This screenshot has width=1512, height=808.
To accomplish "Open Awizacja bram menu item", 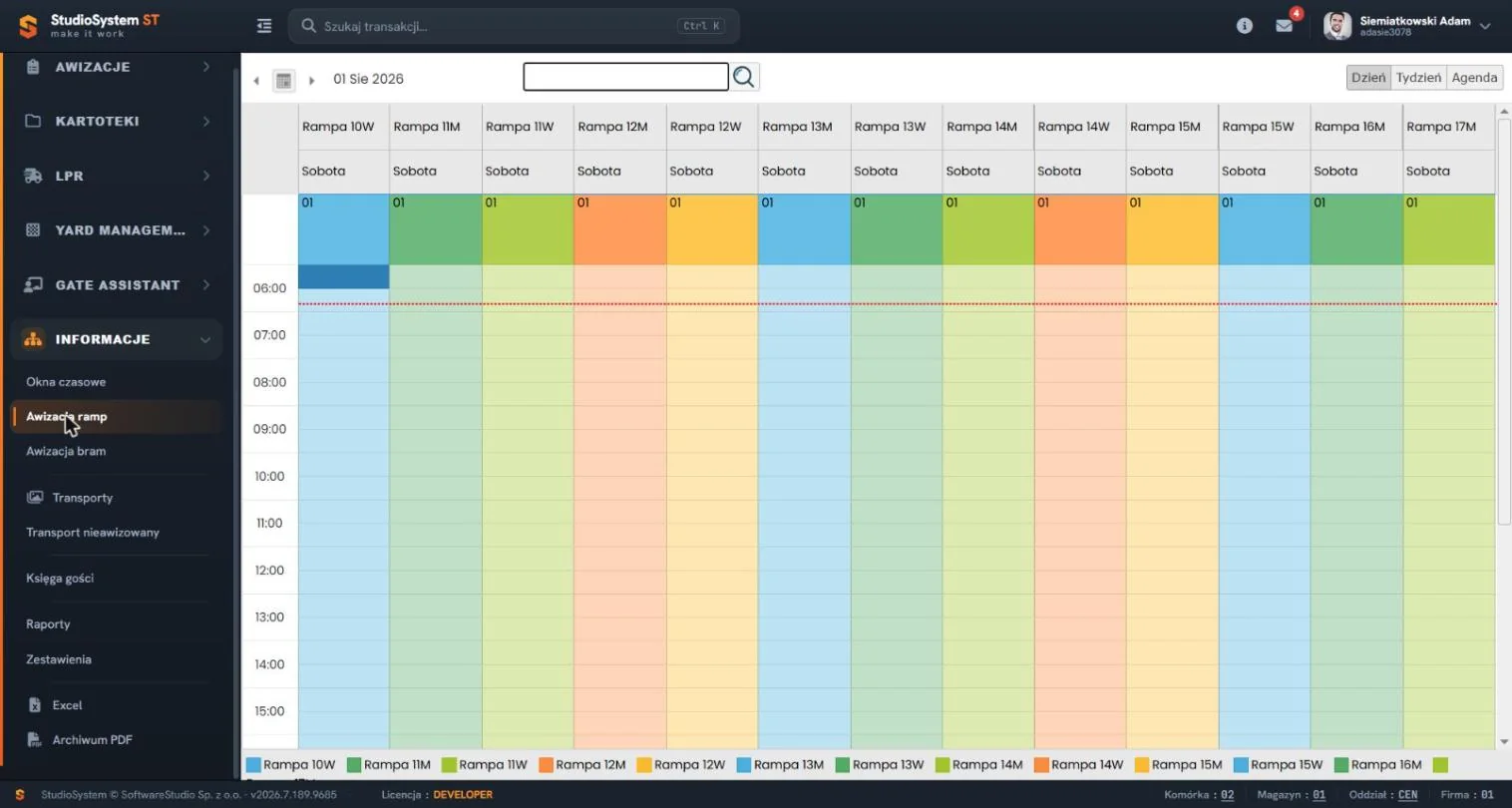I will click(66, 451).
